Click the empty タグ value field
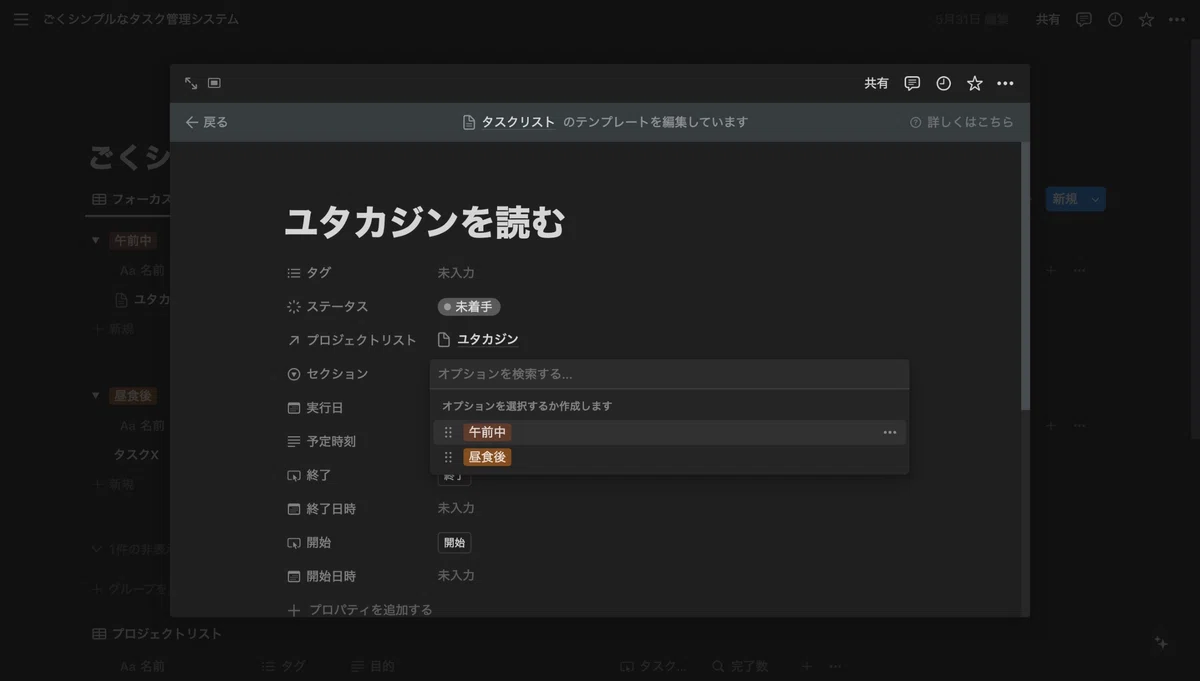Viewport: 1200px width, 681px height. click(x=456, y=272)
